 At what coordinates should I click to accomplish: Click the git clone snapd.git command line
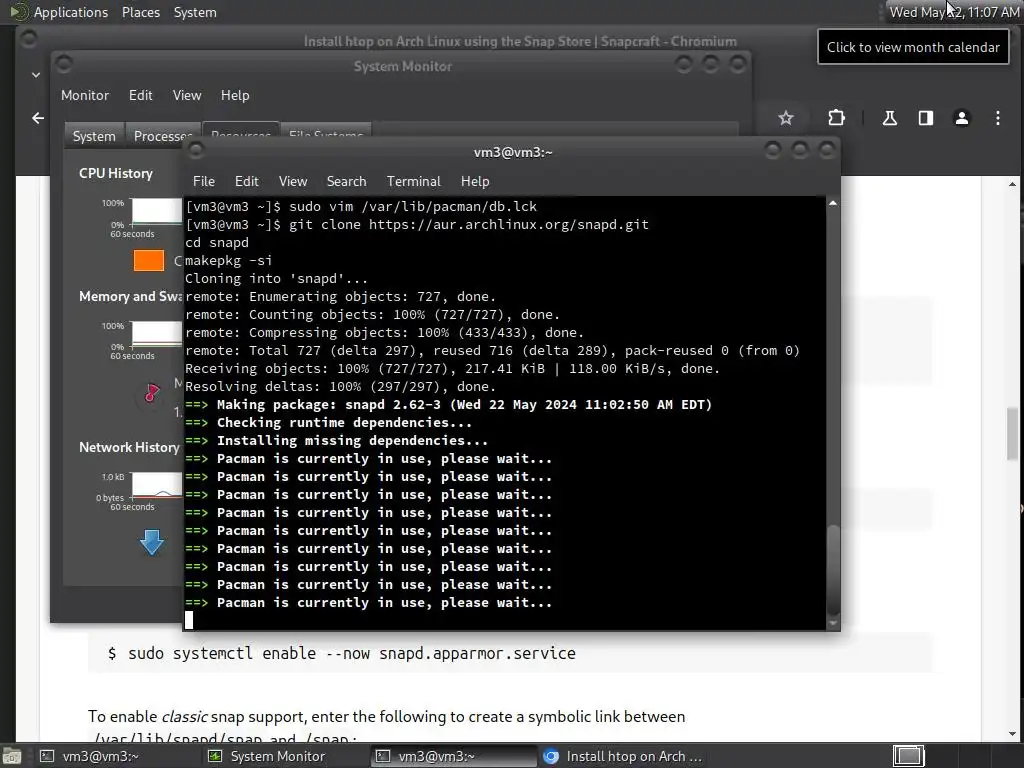[x=417, y=225]
